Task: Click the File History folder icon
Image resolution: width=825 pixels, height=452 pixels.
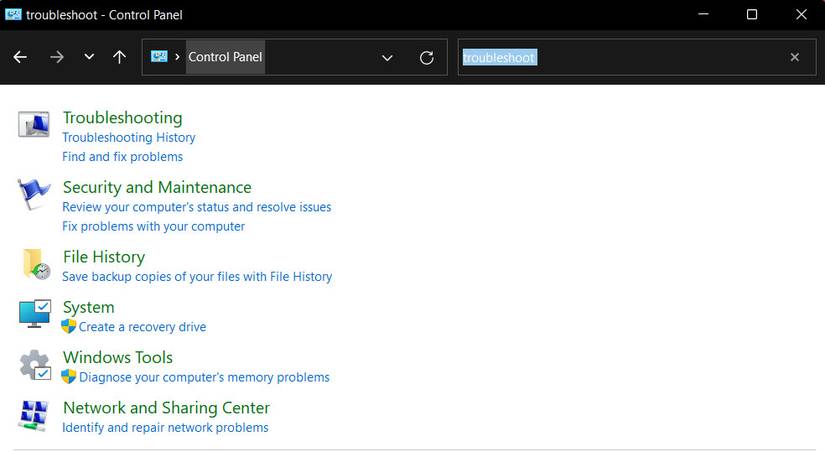Action: pos(36,264)
